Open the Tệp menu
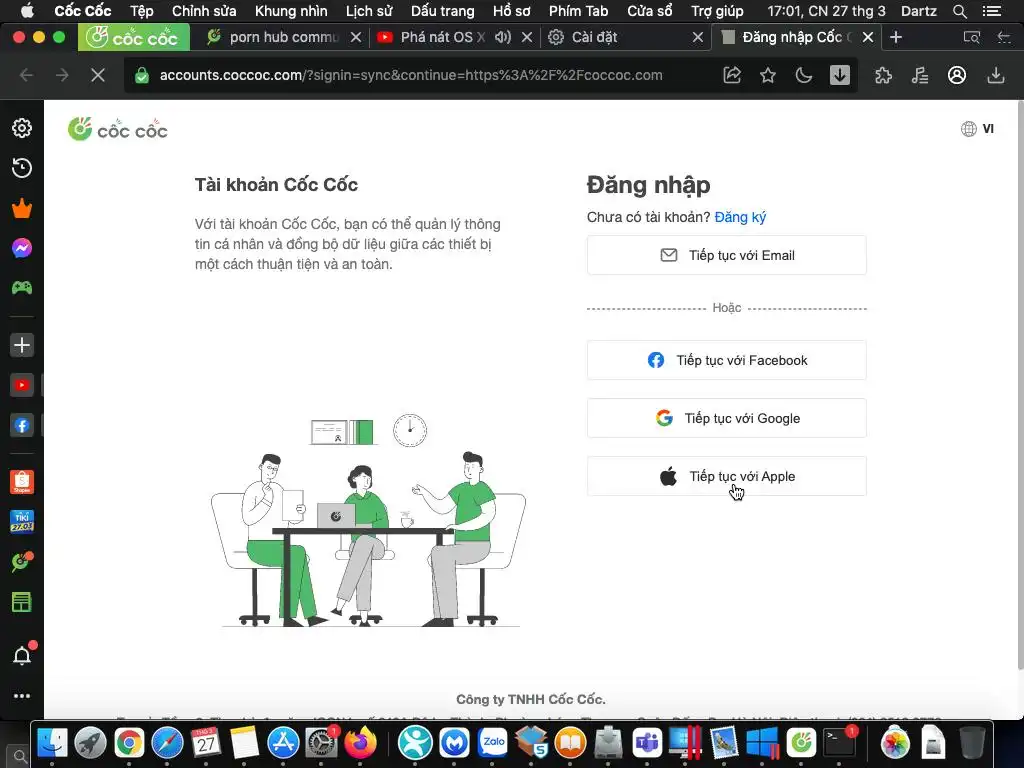The width and height of the screenshot is (1024, 768). [x=142, y=11]
